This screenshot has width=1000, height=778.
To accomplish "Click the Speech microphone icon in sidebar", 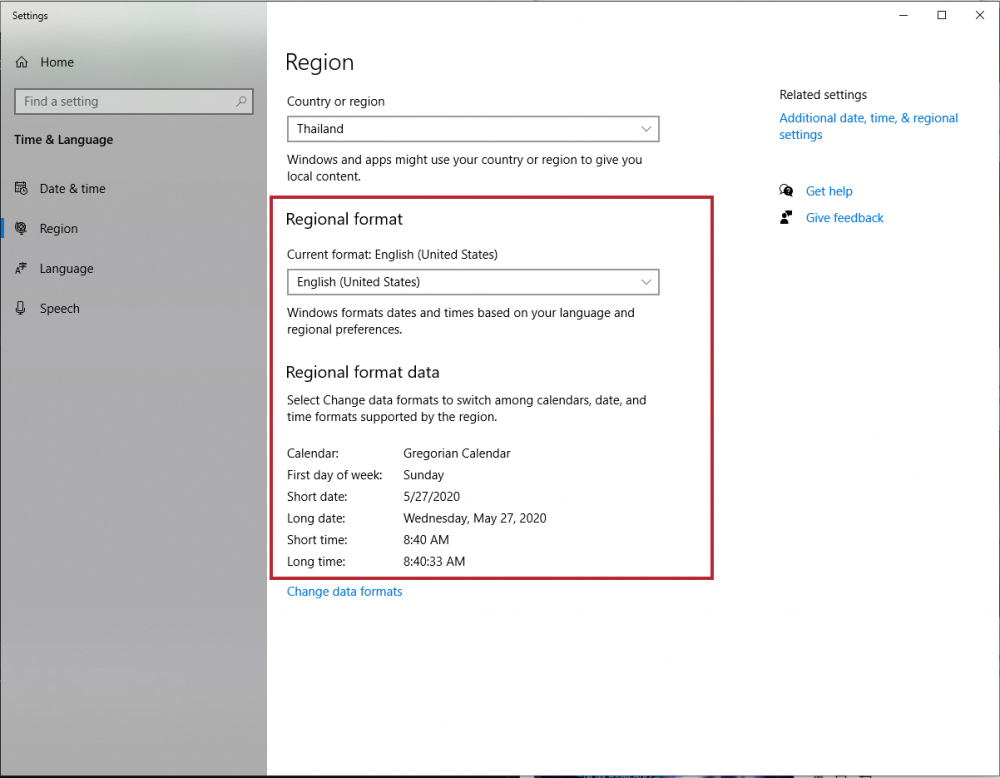I will click(22, 308).
